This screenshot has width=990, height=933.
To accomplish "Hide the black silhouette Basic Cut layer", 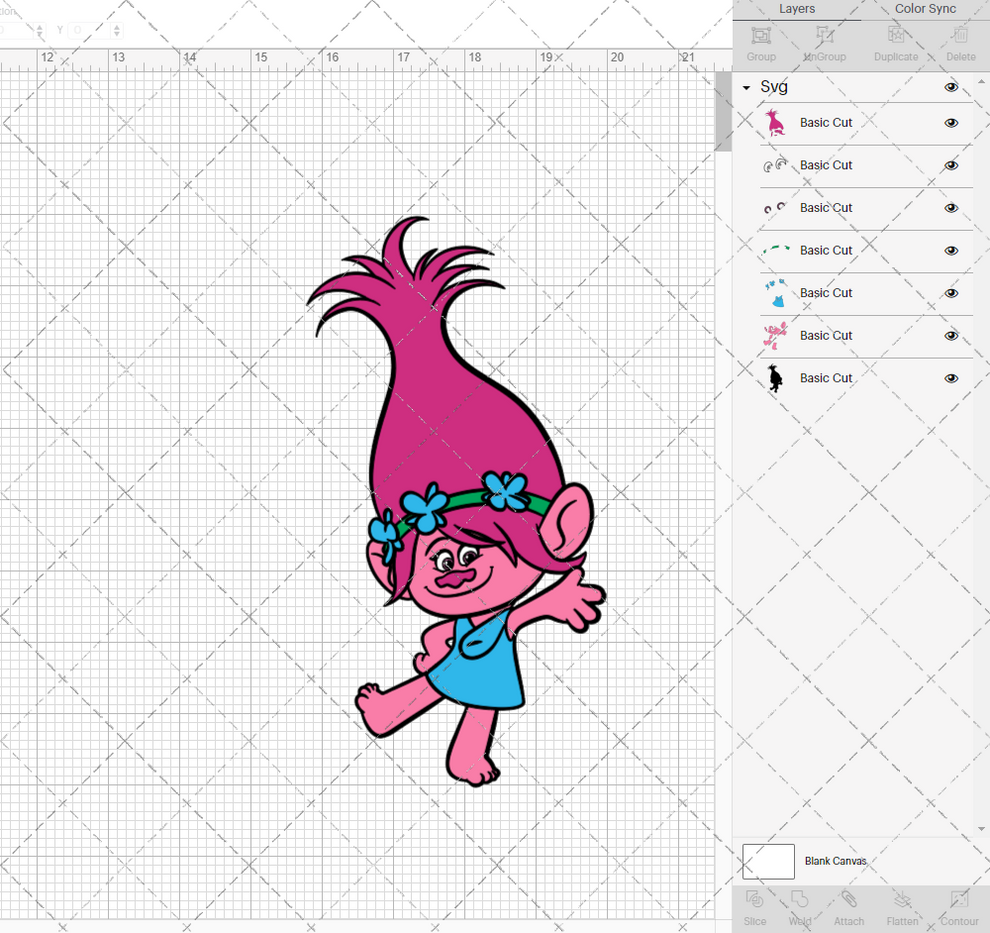I will [951, 378].
